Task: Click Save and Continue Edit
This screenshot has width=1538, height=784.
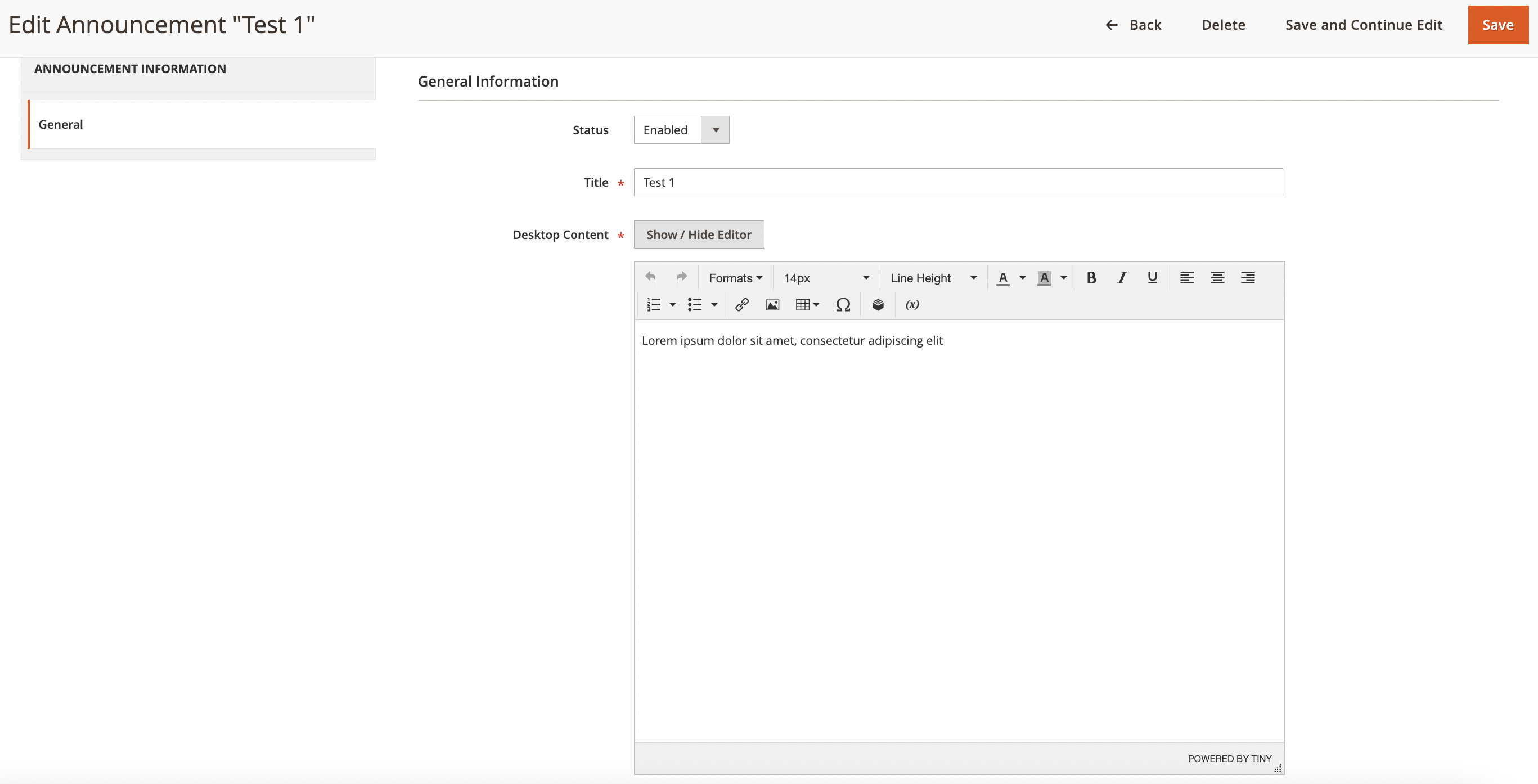Action: pyautogui.click(x=1364, y=25)
